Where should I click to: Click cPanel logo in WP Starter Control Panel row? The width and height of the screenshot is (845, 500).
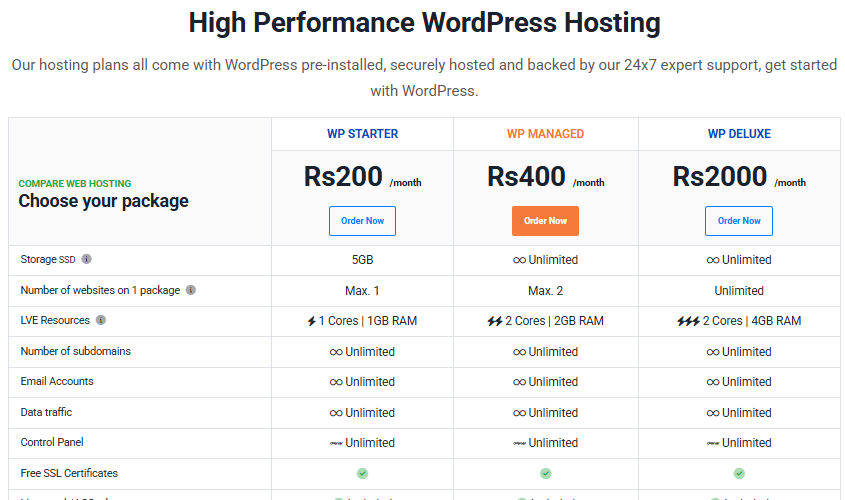336,443
